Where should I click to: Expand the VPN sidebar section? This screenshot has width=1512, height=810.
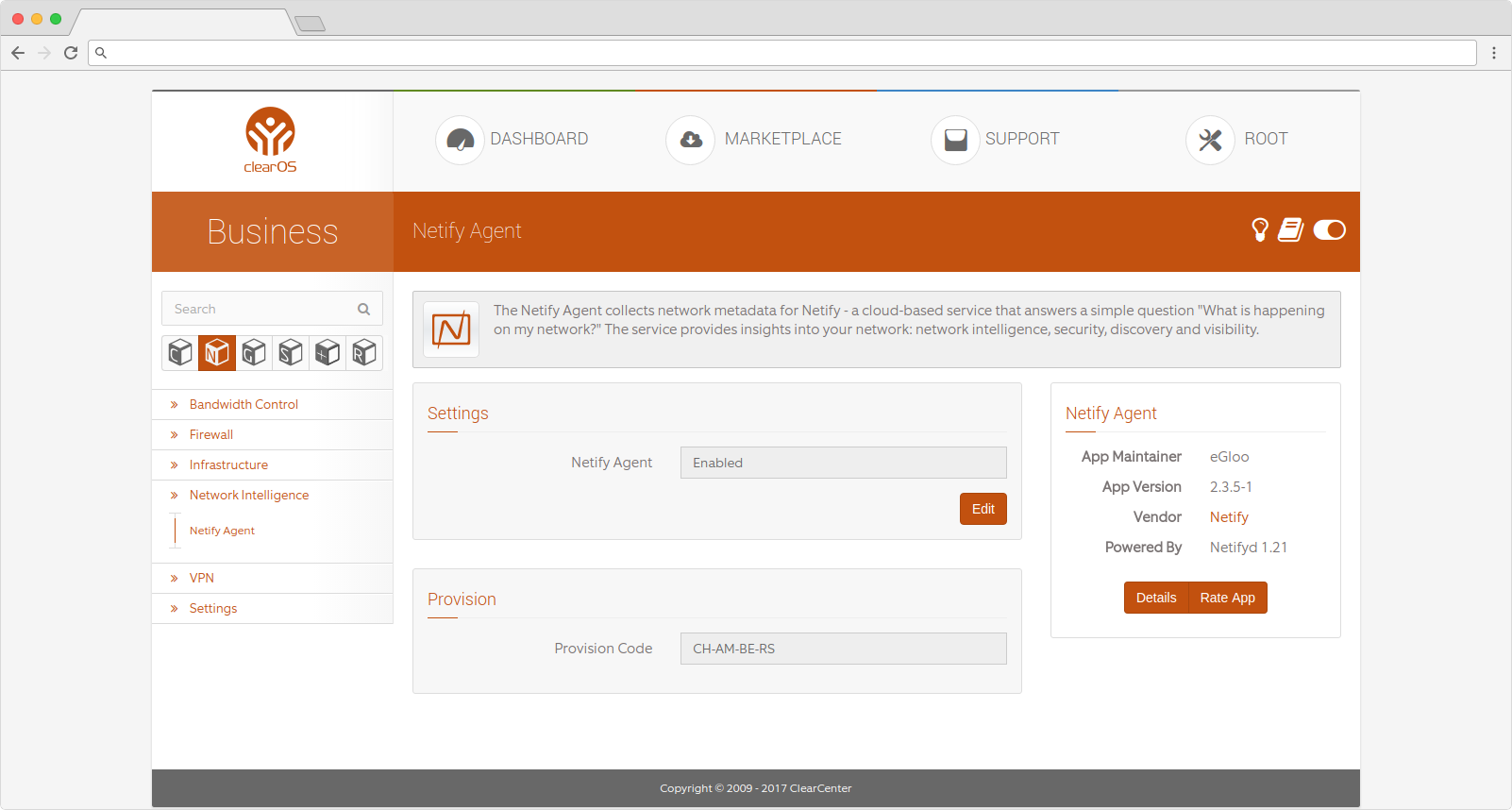202,578
